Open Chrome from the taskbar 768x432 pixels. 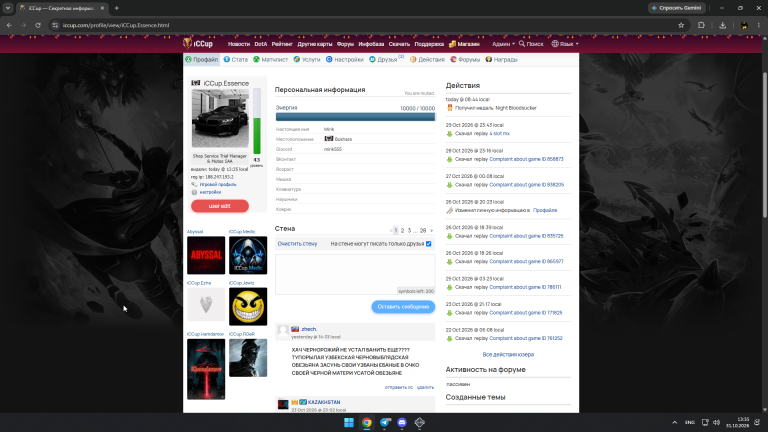pyautogui.click(x=366, y=422)
